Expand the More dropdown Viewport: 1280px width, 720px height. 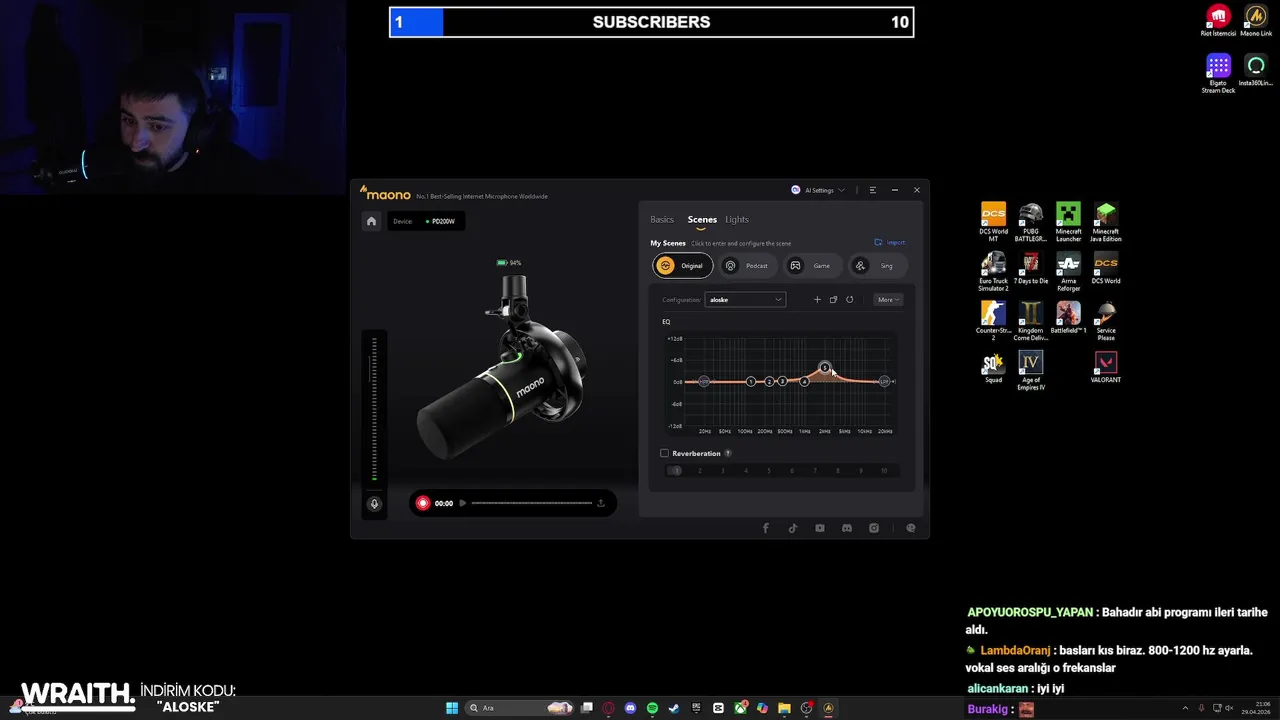click(x=888, y=299)
